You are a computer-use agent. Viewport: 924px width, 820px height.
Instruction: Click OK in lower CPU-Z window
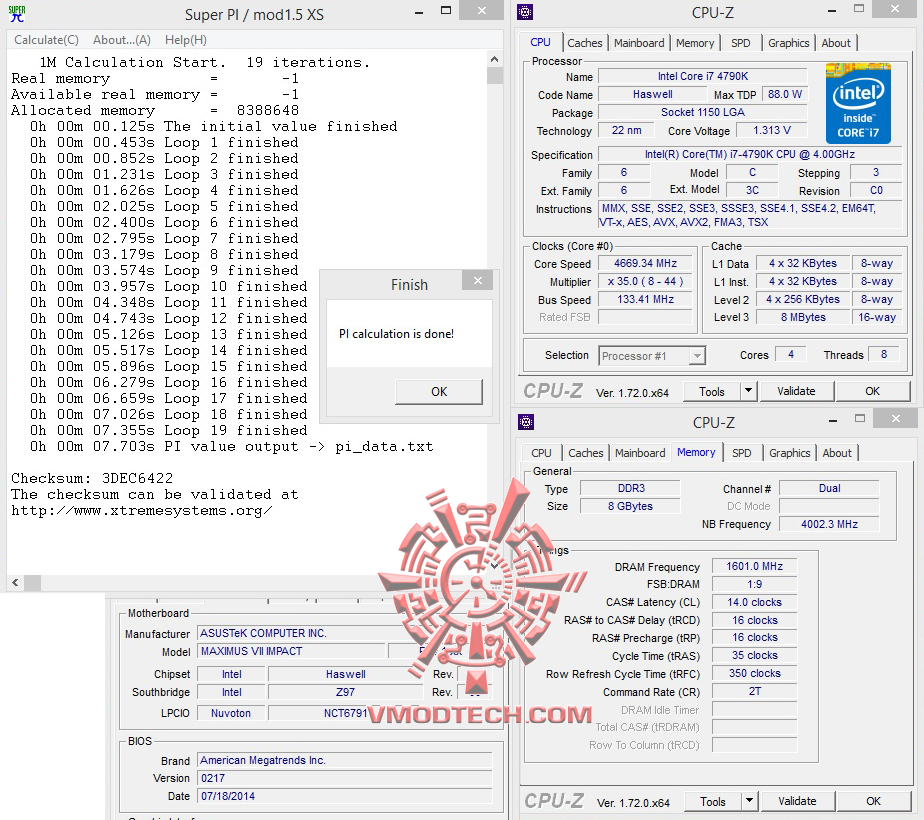click(873, 801)
